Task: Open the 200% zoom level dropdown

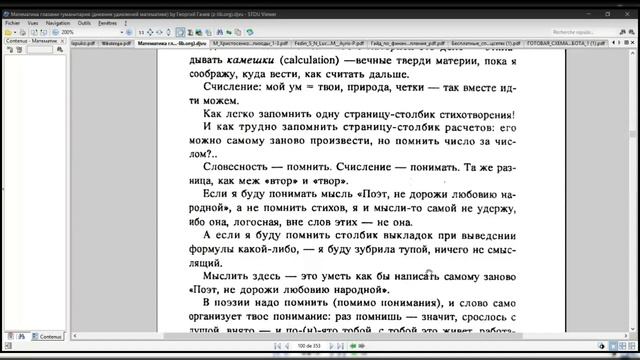Action: pyautogui.click(x=122, y=32)
